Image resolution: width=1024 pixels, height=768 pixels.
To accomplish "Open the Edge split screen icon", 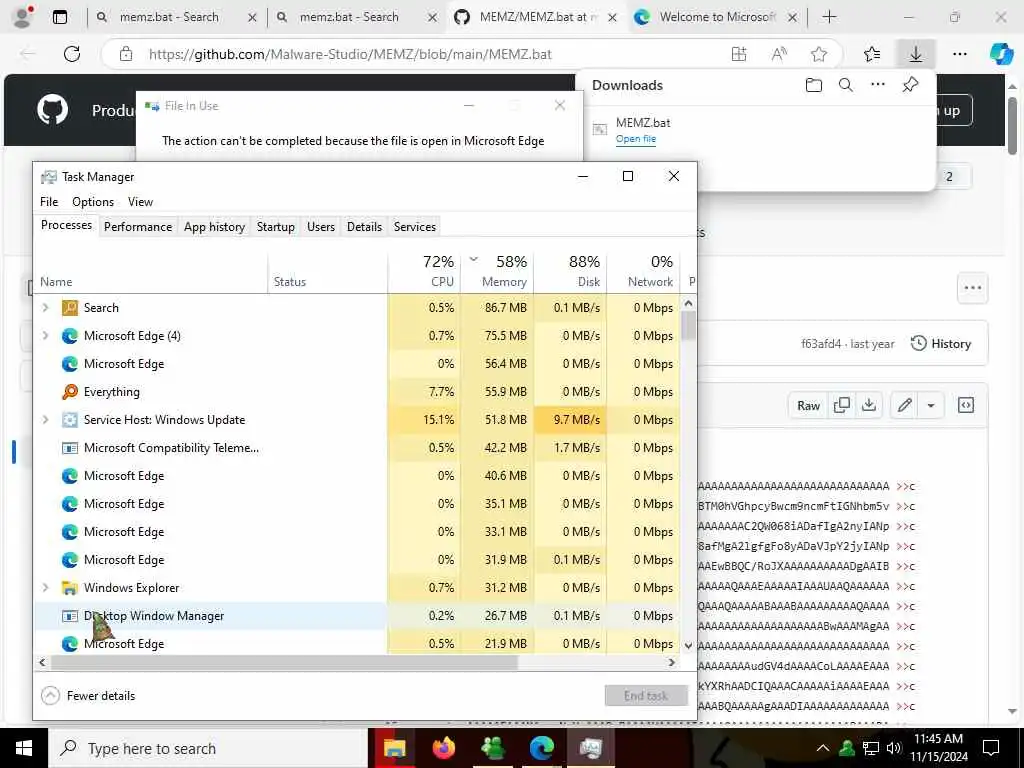I will tap(739, 54).
